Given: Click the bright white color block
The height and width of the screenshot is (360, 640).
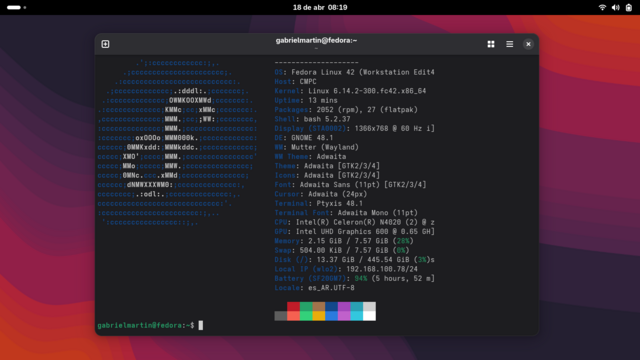Looking at the screenshot, I should coord(369,316).
